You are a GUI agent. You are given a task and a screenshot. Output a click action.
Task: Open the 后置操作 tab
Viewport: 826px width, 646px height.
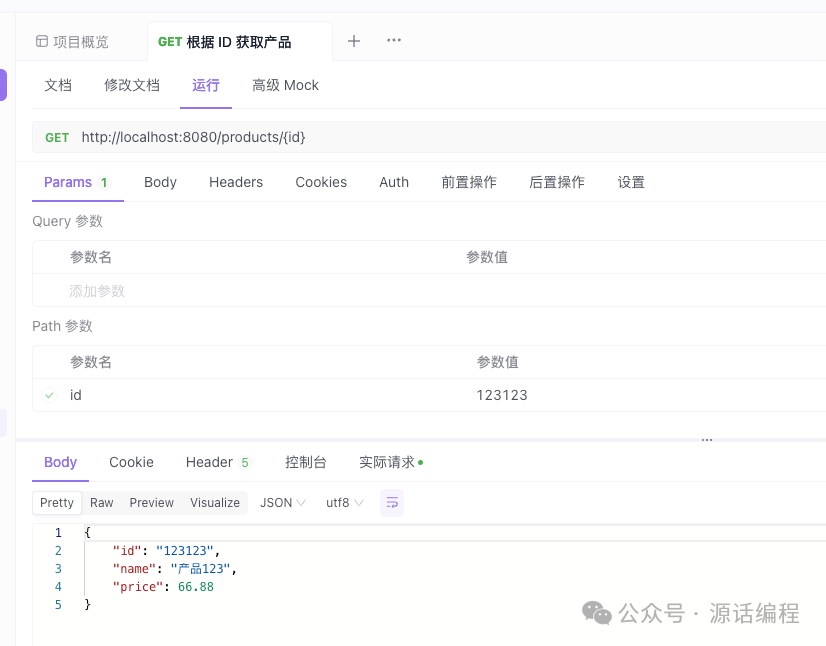[557, 182]
